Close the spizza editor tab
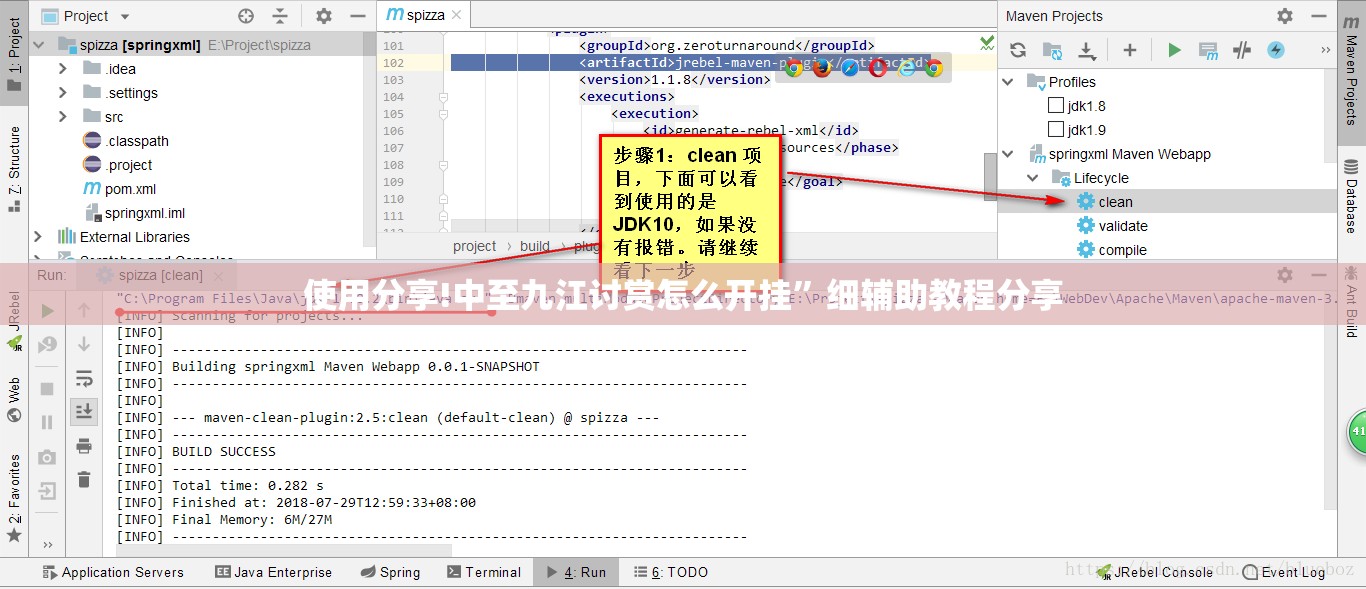 [457, 15]
